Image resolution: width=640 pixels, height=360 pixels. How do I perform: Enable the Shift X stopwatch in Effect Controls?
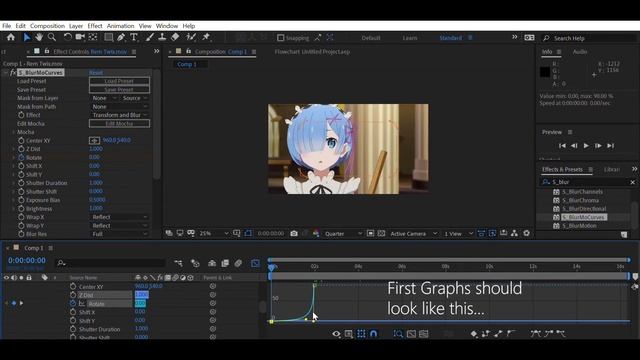click(x=21, y=166)
